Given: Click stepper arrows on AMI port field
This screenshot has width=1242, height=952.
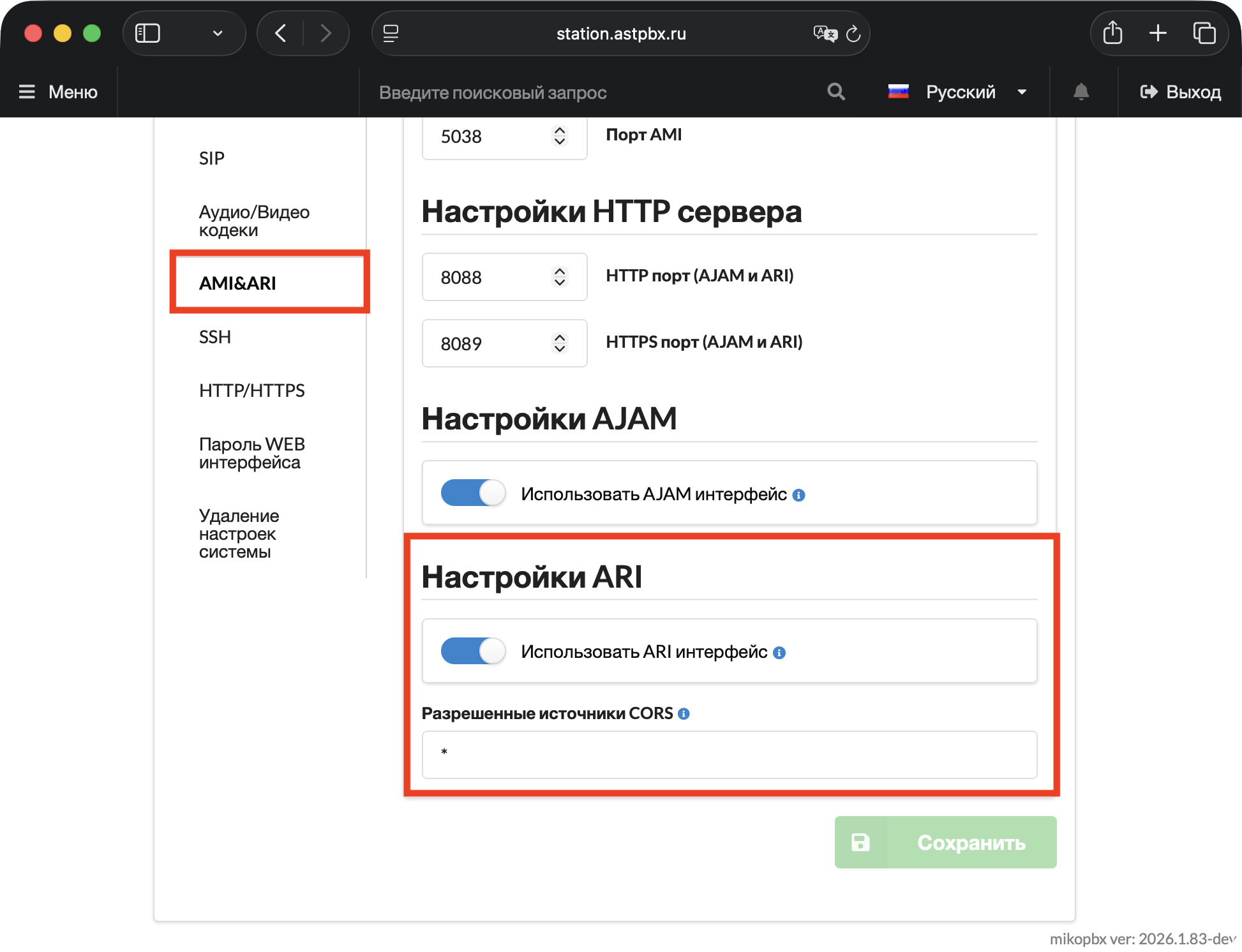Looking at the screenshot, I should pos(560,136).
